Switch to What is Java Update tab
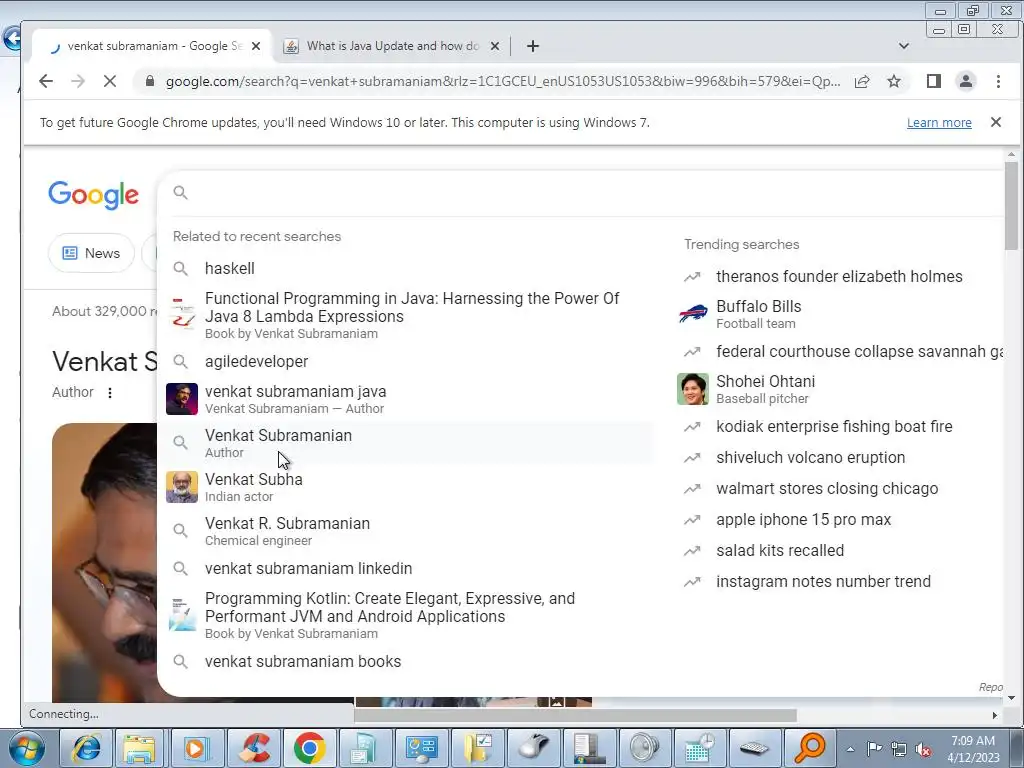Viewport: 1024px width, 768px height. (x=392, y=46)
